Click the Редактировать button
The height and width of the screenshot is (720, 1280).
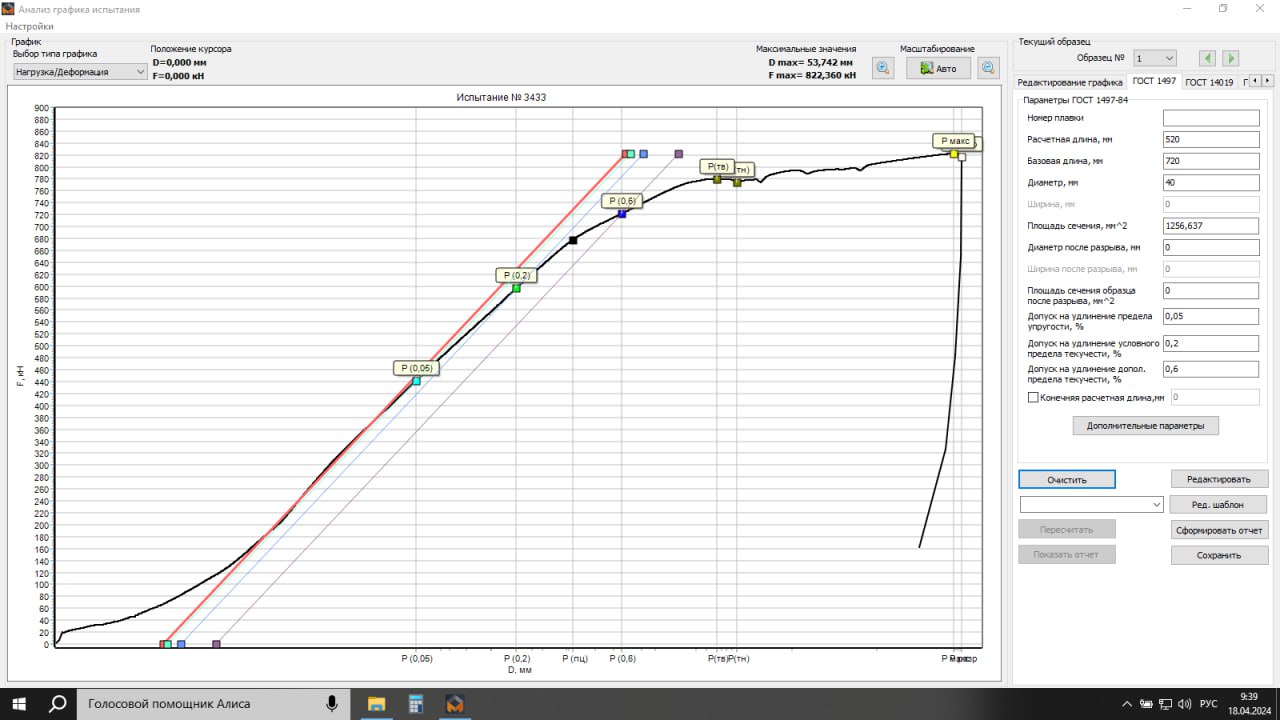[x=1219, y=479]
